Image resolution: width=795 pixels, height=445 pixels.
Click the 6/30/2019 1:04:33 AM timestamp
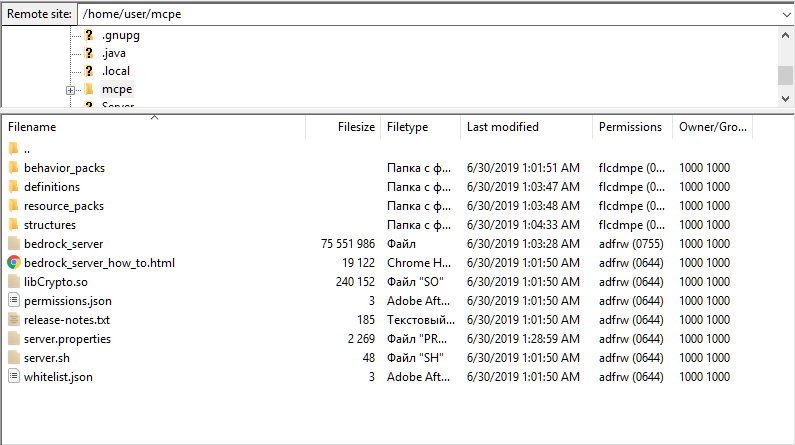coord(523,225)
